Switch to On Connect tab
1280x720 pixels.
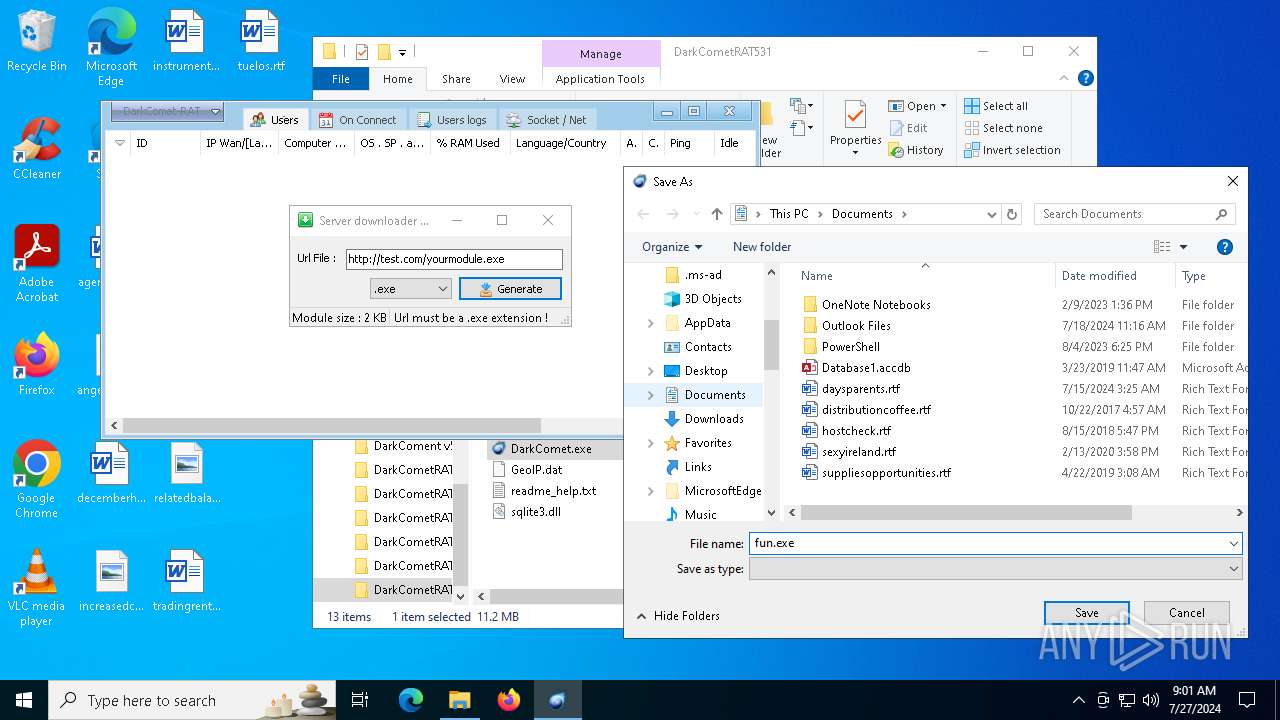click(x=358, y=120)
